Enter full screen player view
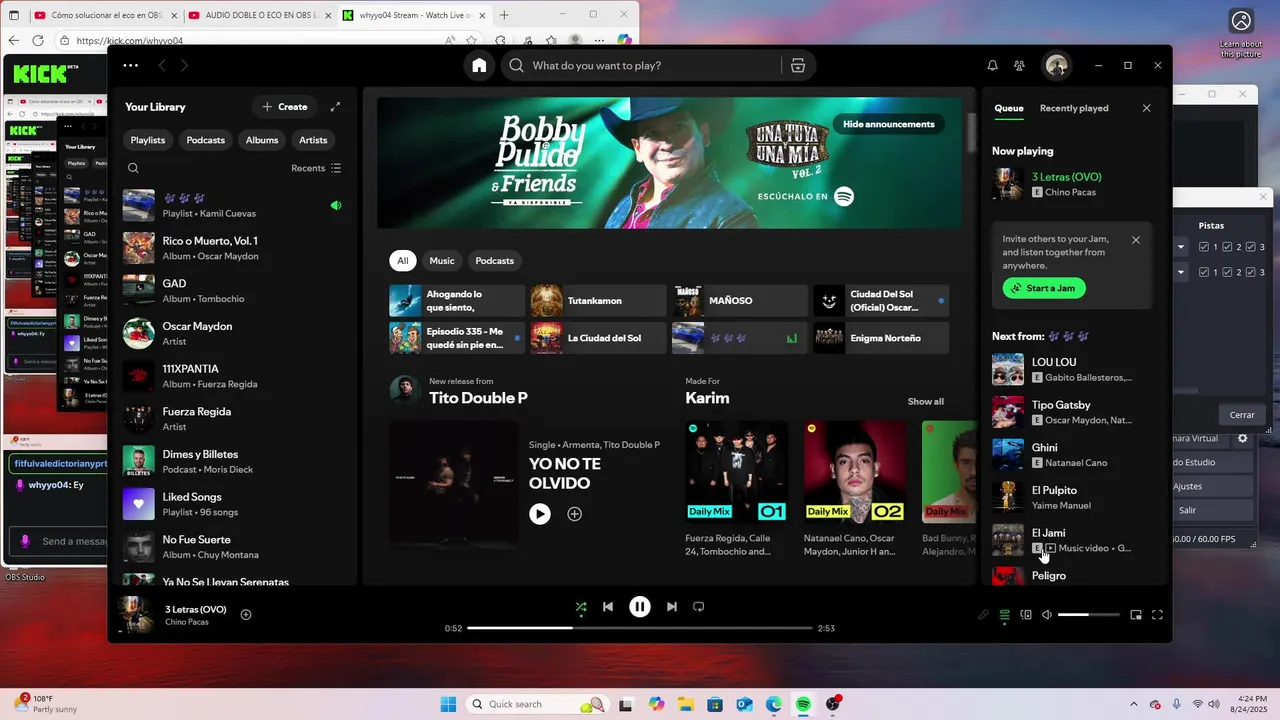The height and width of the screenshot is (720, 1280). tap(1157, 615)
